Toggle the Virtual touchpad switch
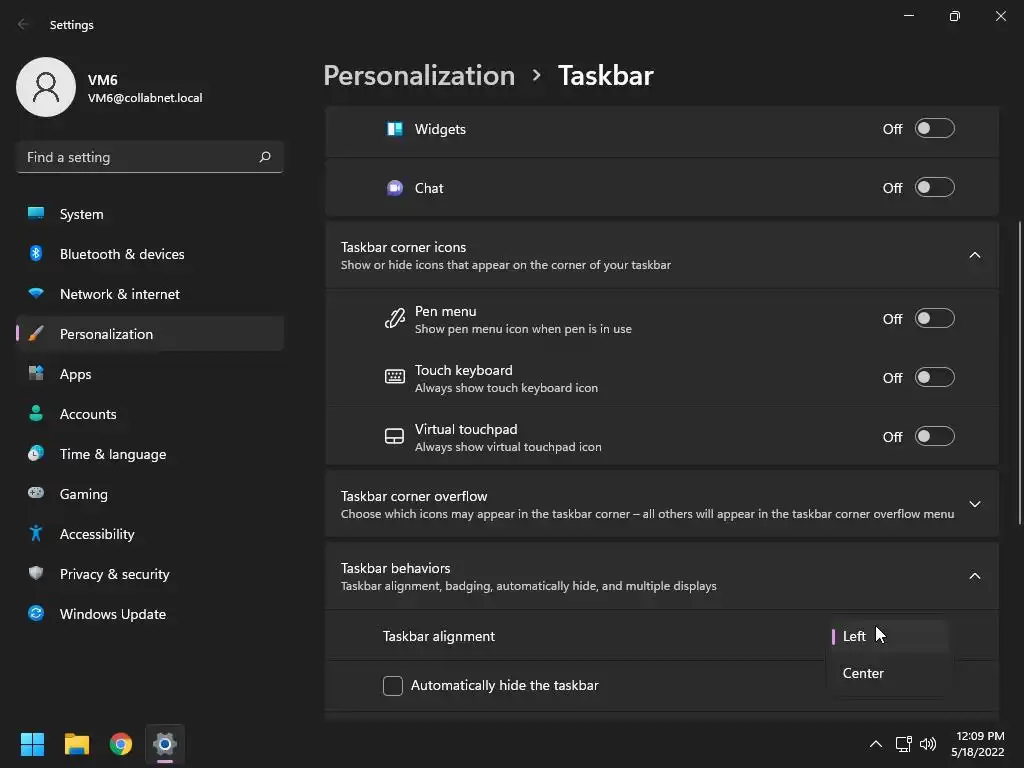This screenshot has width=1024, height=768. (x=935, y=437)
